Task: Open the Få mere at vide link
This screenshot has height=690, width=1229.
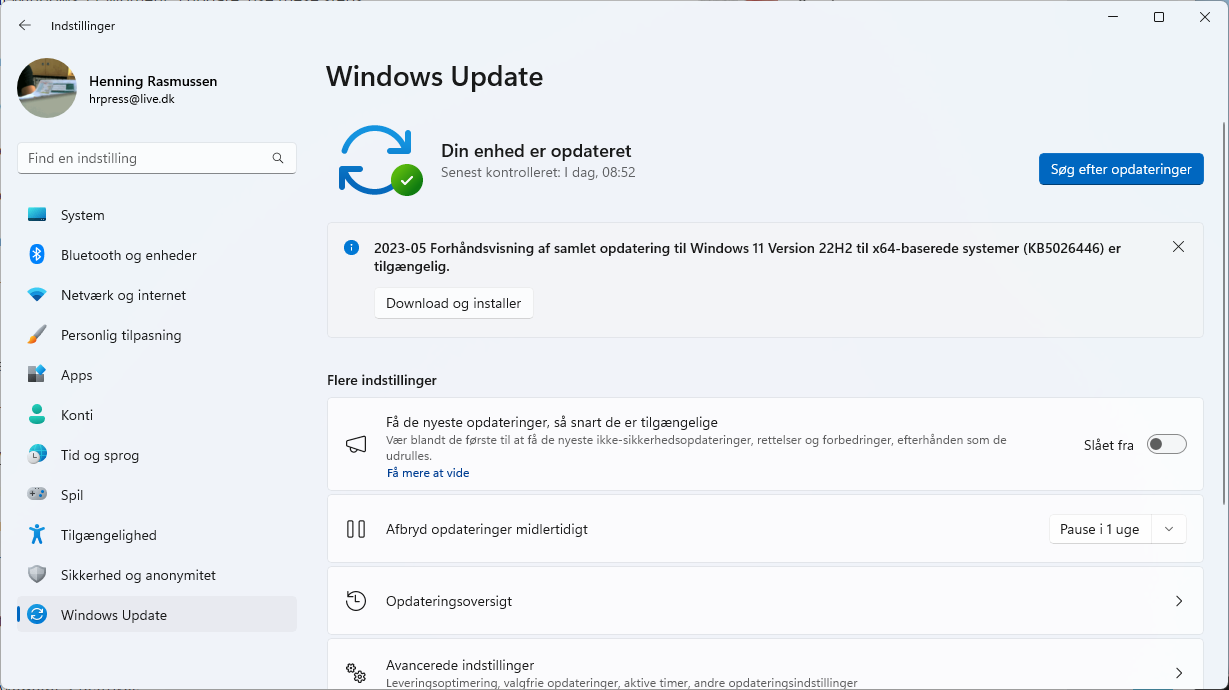Action: (x=427, y=473)
